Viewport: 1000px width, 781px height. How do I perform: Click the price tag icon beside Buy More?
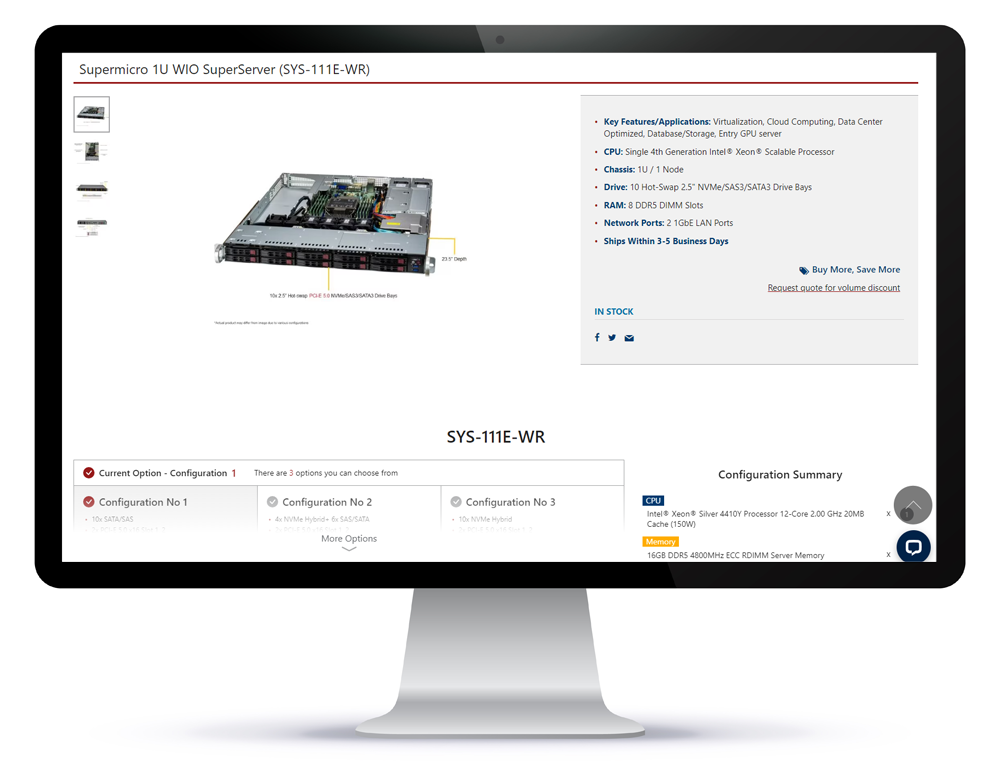click(x=803, y=268)
